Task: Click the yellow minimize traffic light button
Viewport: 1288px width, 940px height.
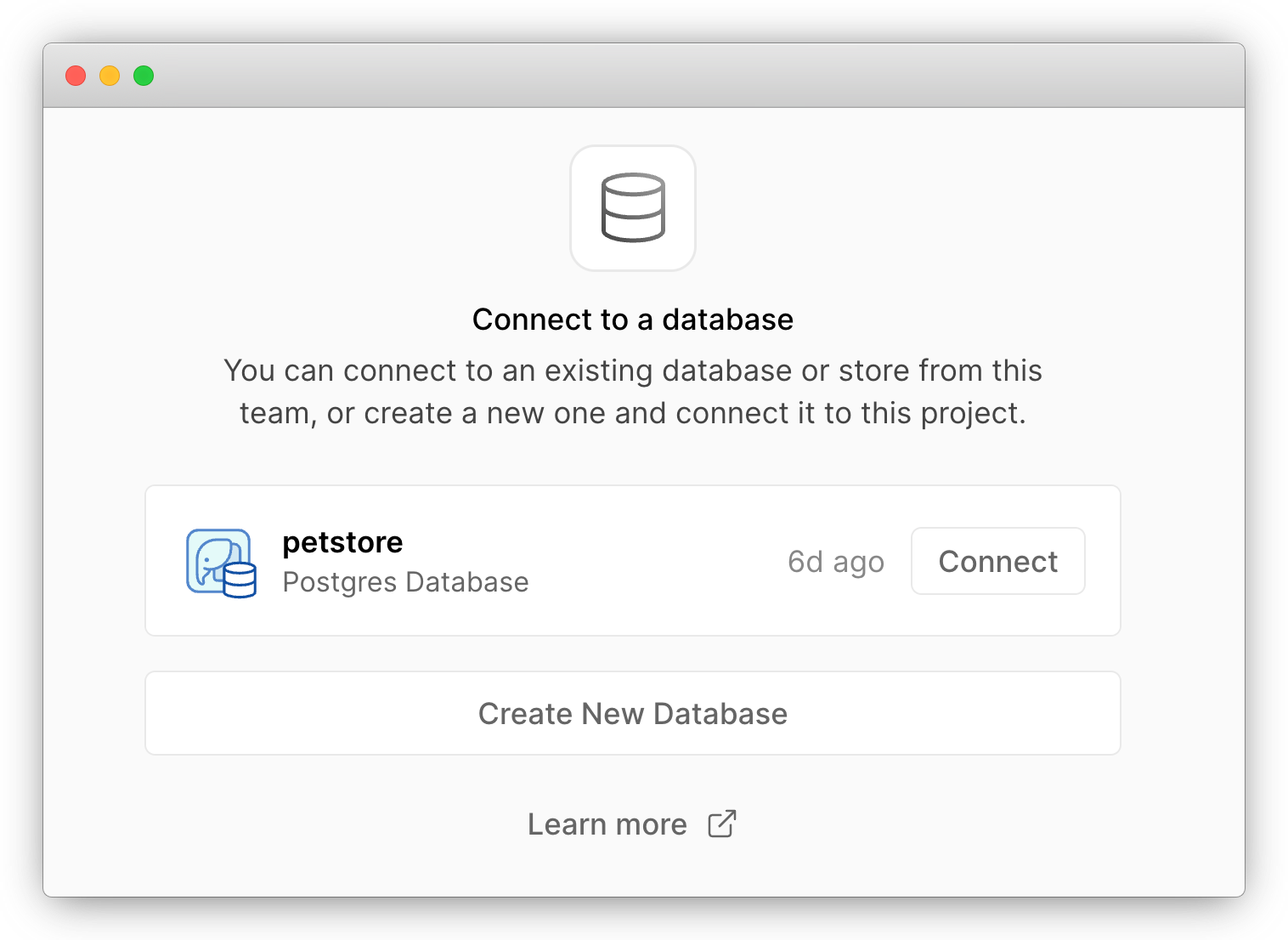Action: coord(110,76)
